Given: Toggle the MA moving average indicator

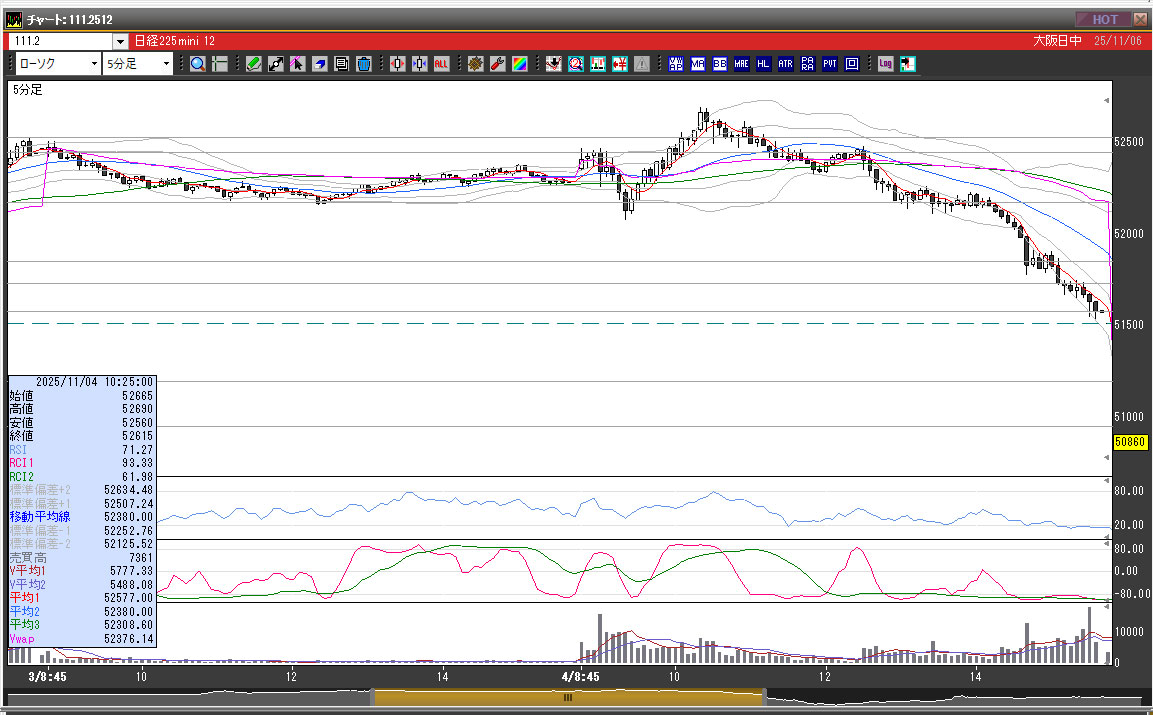Looking at the screenshot, I should click(698, 64).
